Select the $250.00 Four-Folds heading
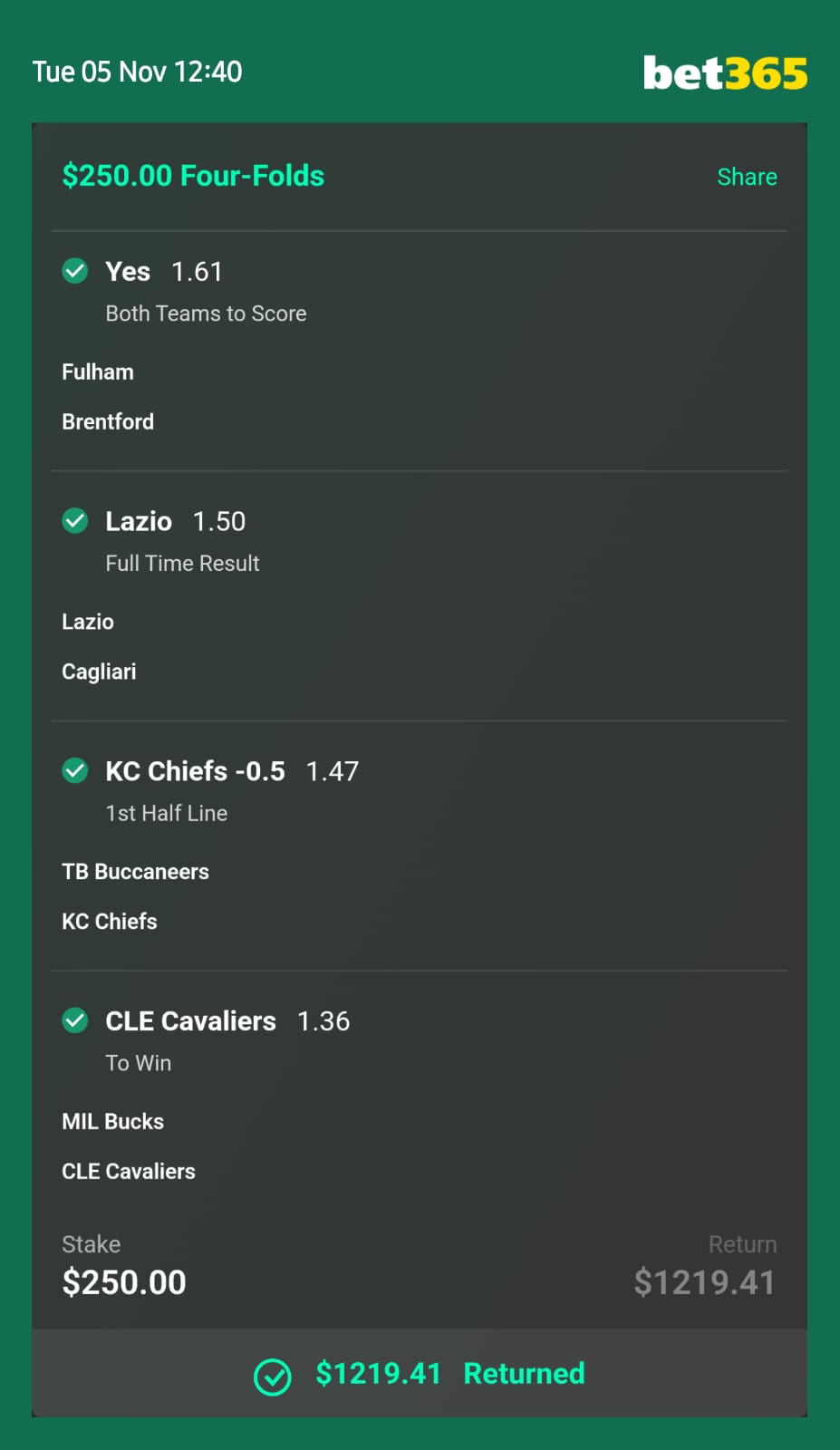Image resolution: width=840 pixels, height=1450 pixels. click(193, 176)
